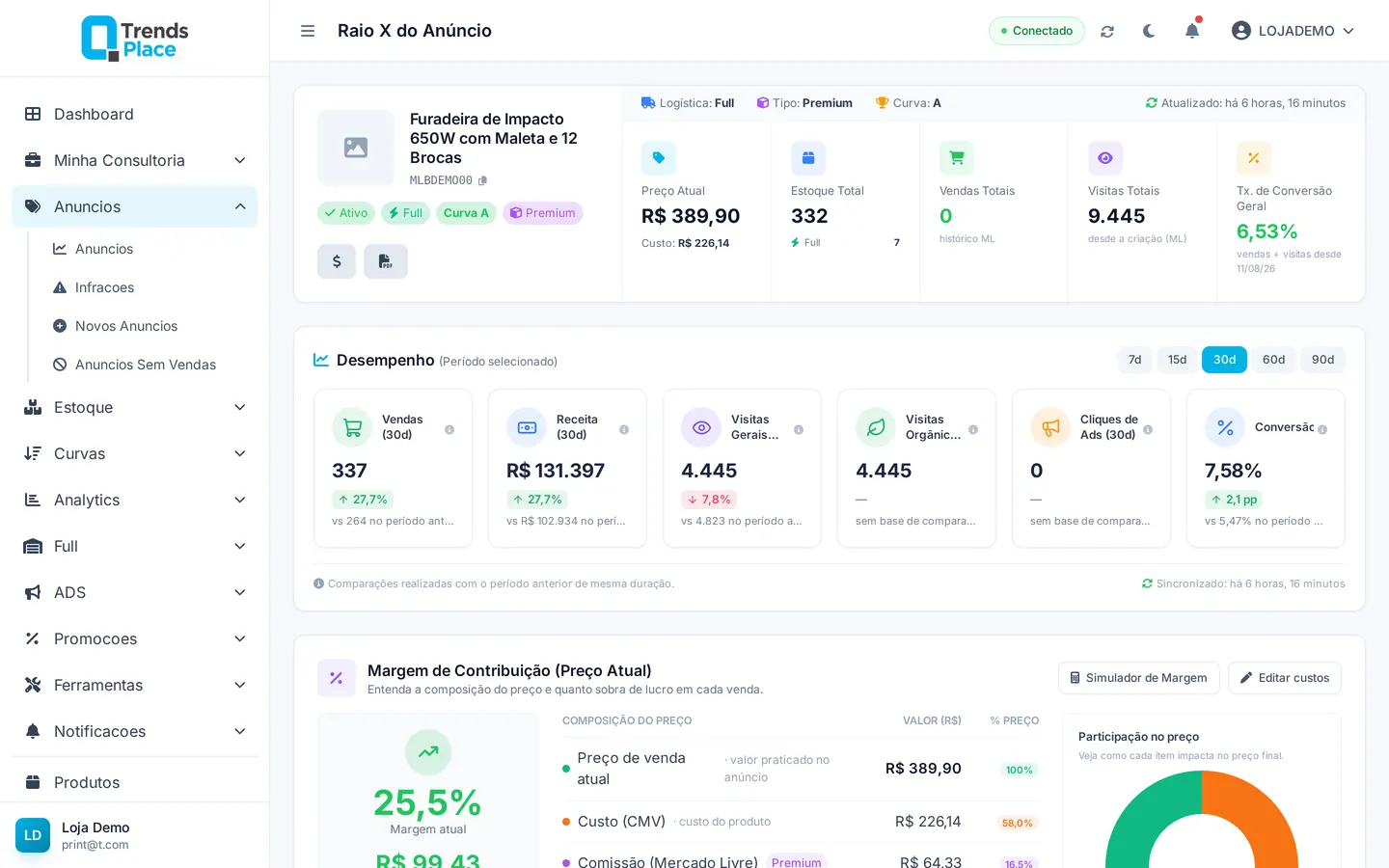Select the 30d period tab
1389x868 pixels.
[x=1224, y=360]
